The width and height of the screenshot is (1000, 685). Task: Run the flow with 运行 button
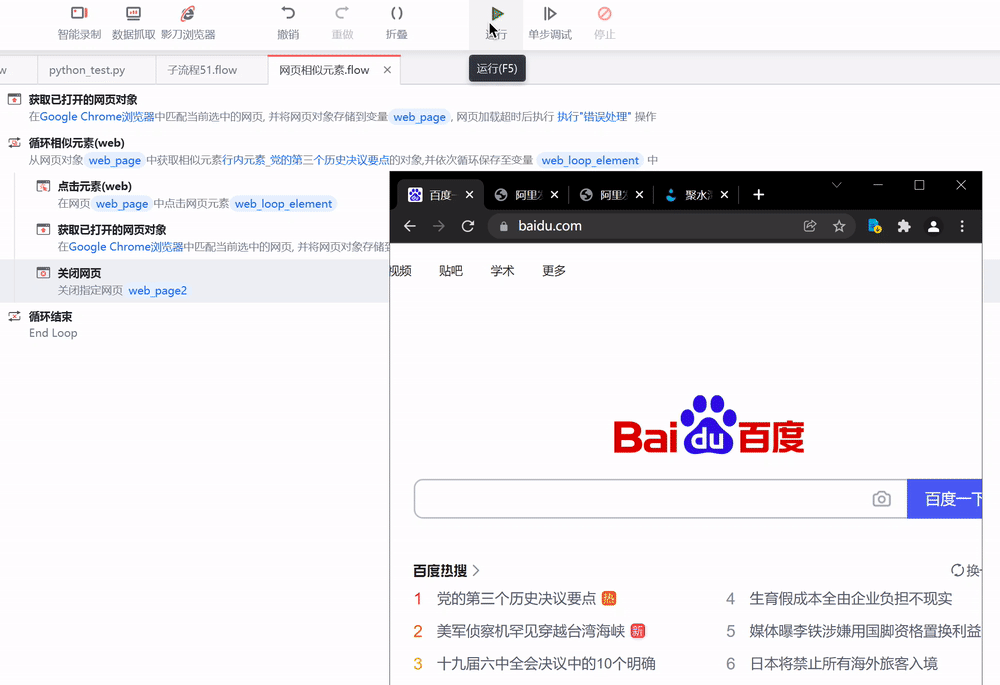point(496,23)
